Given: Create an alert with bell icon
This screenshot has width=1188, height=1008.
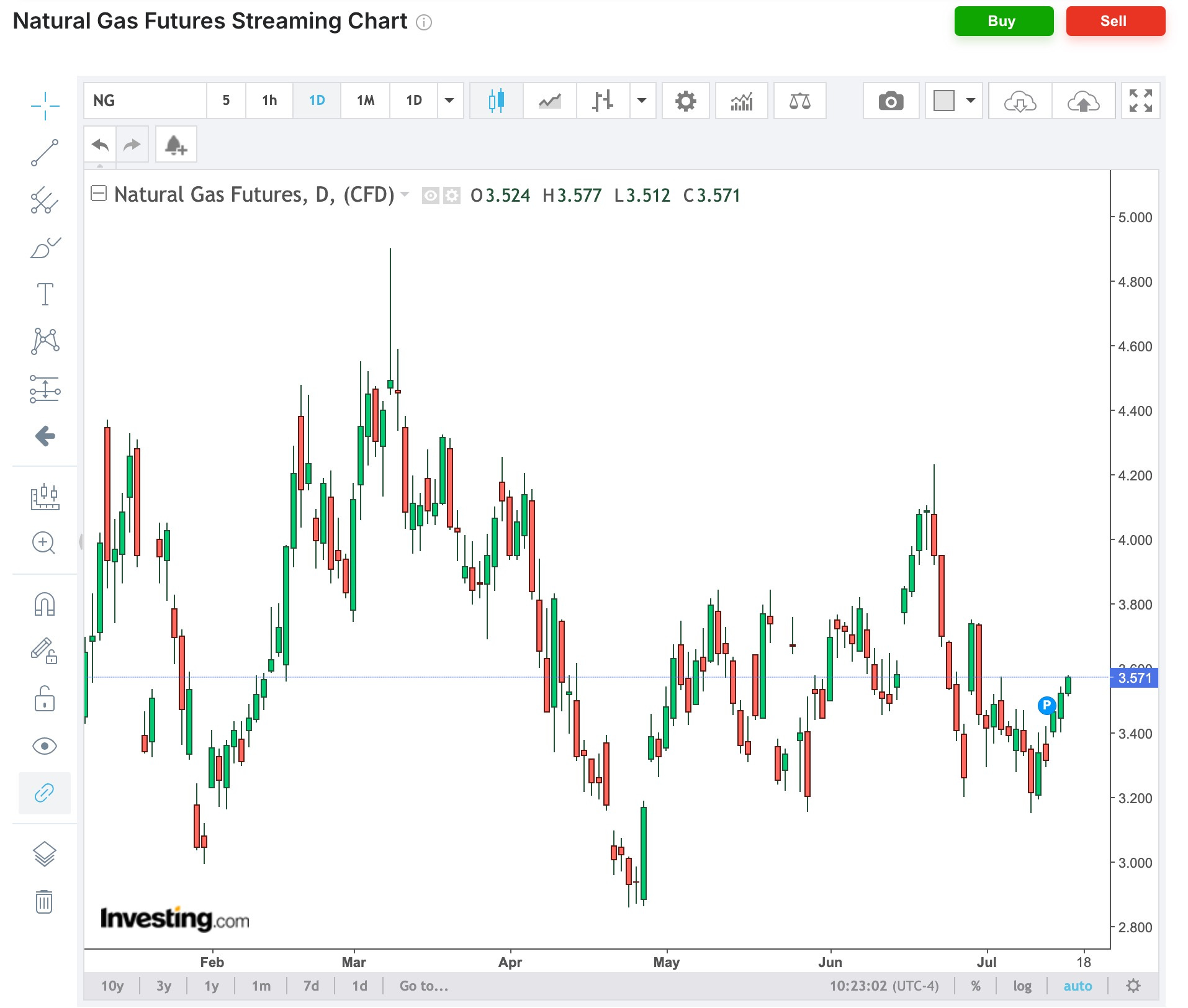Looking at the screenshot, I should pos(176,145).
